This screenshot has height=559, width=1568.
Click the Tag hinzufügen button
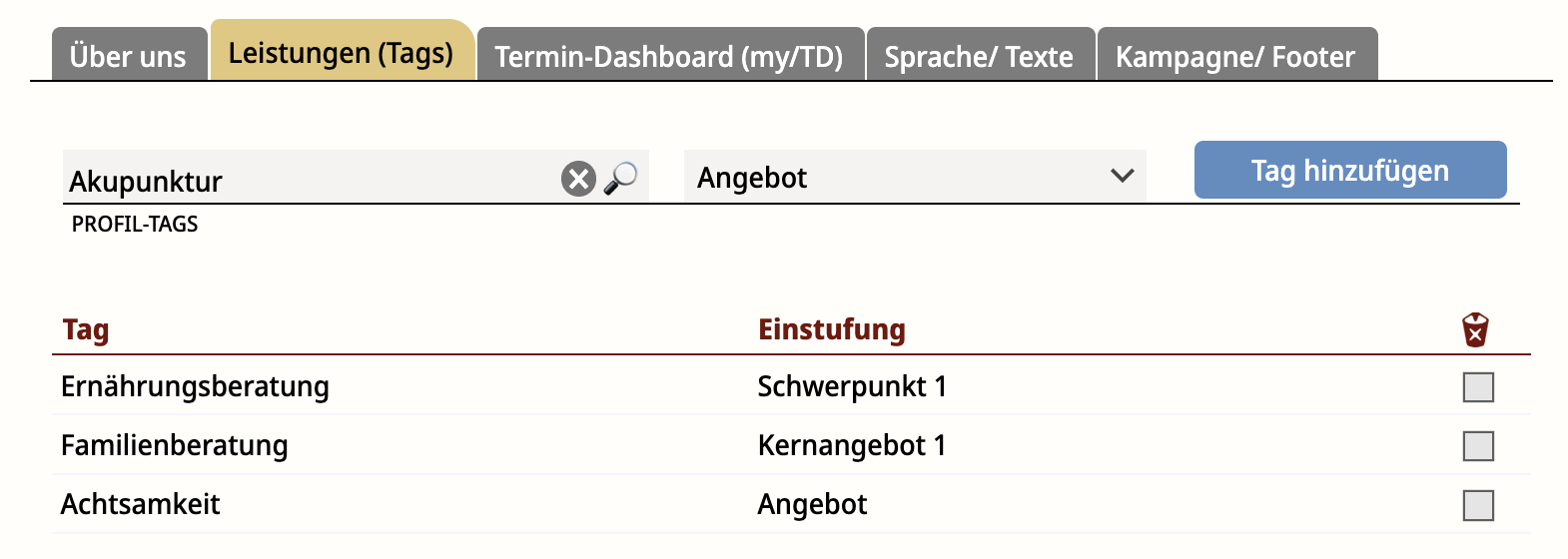1350,171
